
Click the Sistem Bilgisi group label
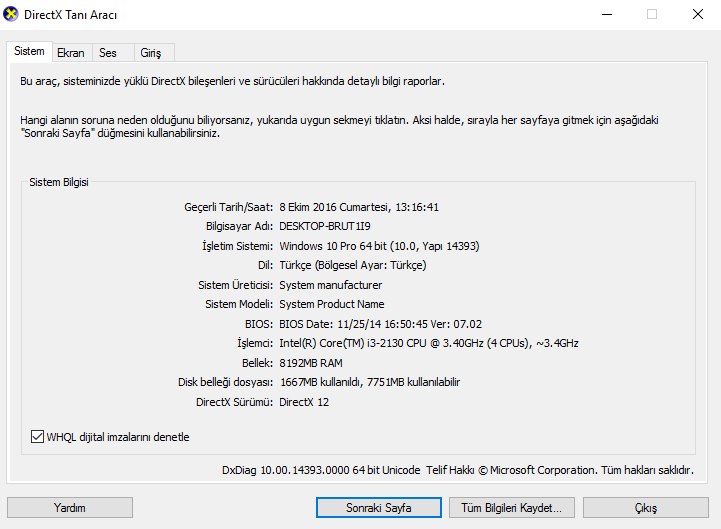[59, 182]
